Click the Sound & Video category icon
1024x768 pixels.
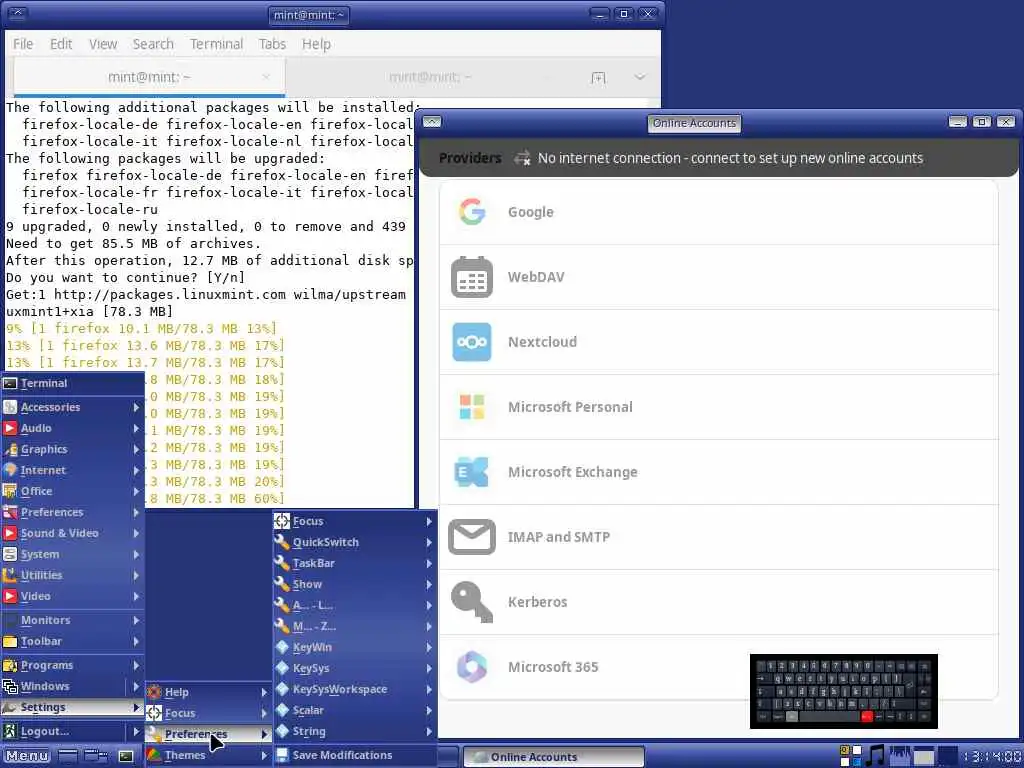pos(10,533)
